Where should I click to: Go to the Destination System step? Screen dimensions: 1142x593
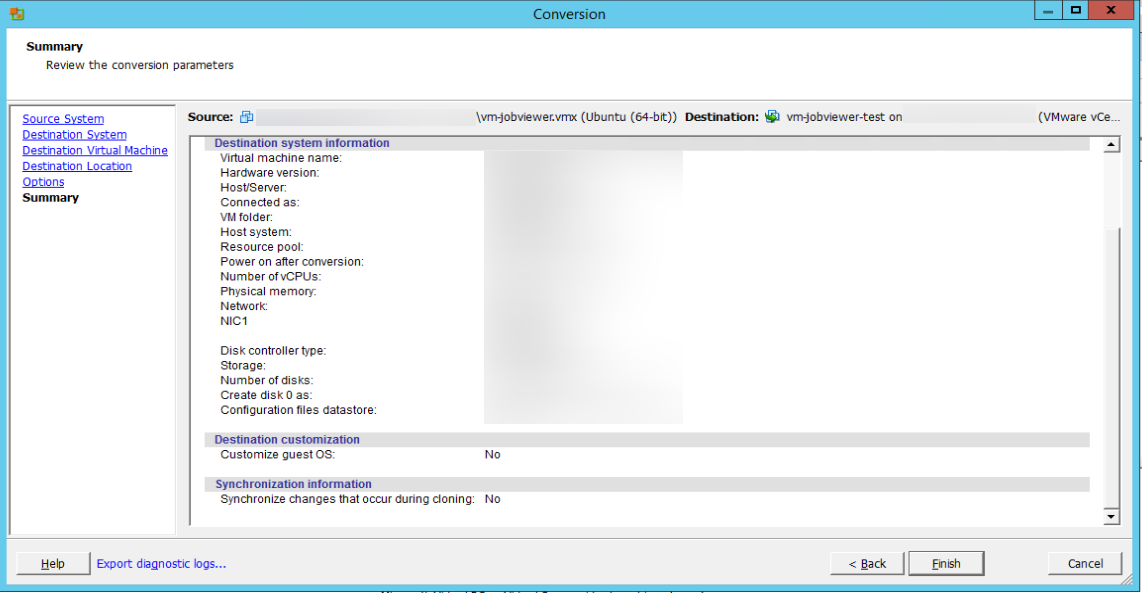74,135
